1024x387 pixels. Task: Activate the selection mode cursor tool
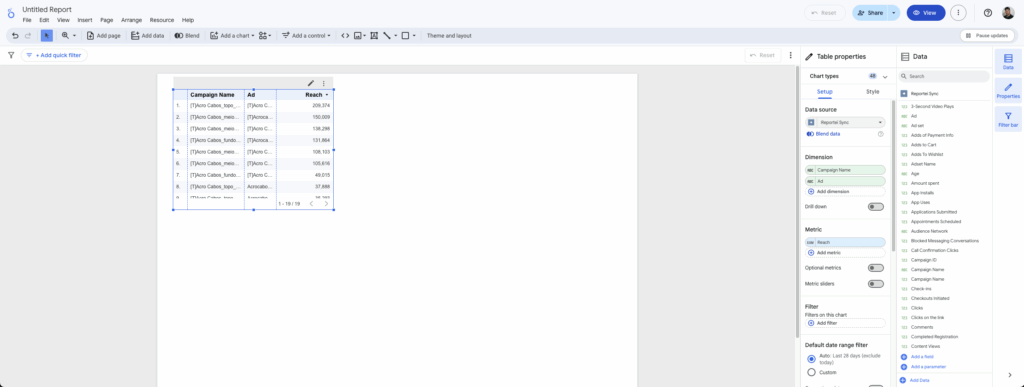tap(47, 36)
